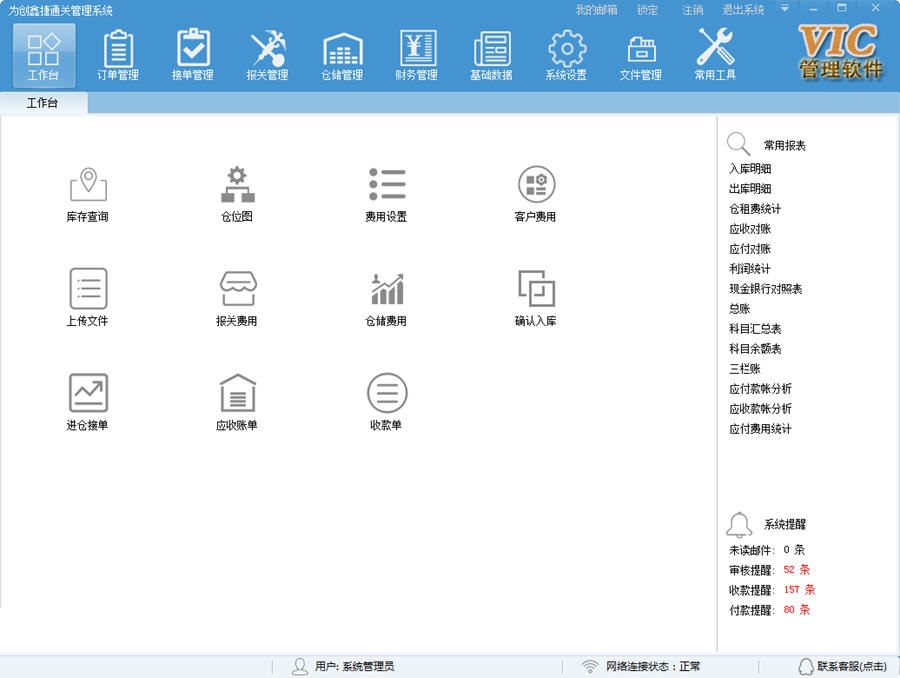Open the 应付对账 report
This screenshot has height=678, width=900.
pyautogui.click(x=750, y=249)
